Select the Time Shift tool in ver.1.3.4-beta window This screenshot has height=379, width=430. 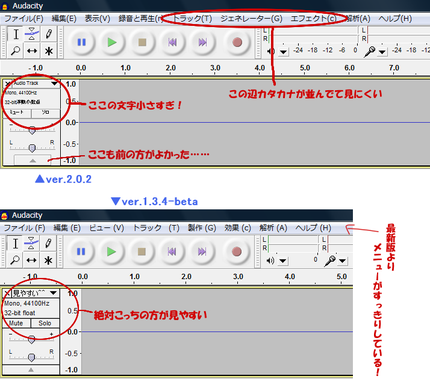pos(32,260)
